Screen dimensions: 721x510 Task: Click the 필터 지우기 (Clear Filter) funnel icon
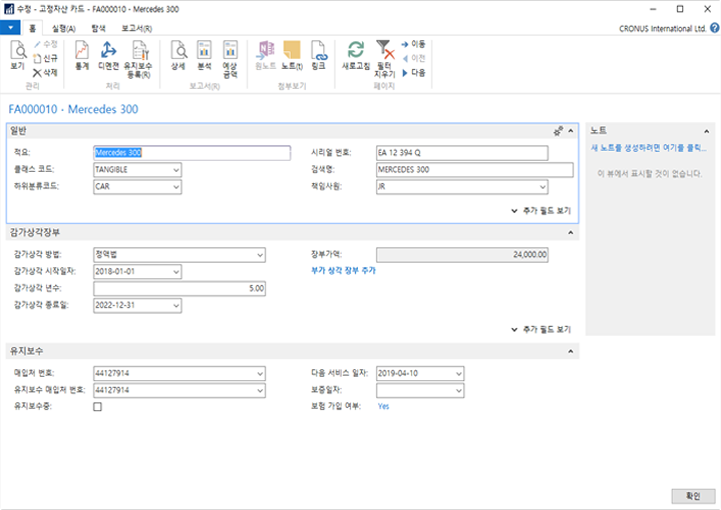click(x=384, y=59)
